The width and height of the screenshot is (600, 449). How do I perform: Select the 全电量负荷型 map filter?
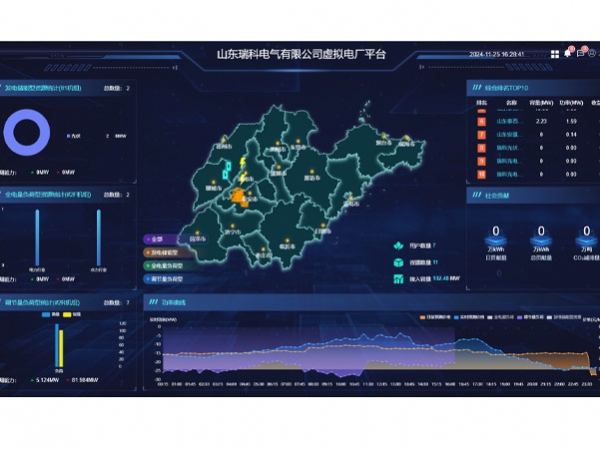[166, 267]
